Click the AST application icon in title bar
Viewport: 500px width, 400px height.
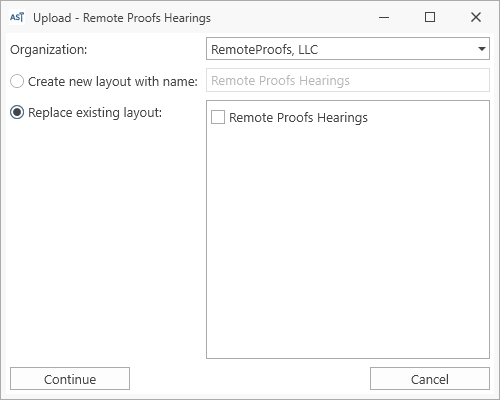tap(17, 17)
